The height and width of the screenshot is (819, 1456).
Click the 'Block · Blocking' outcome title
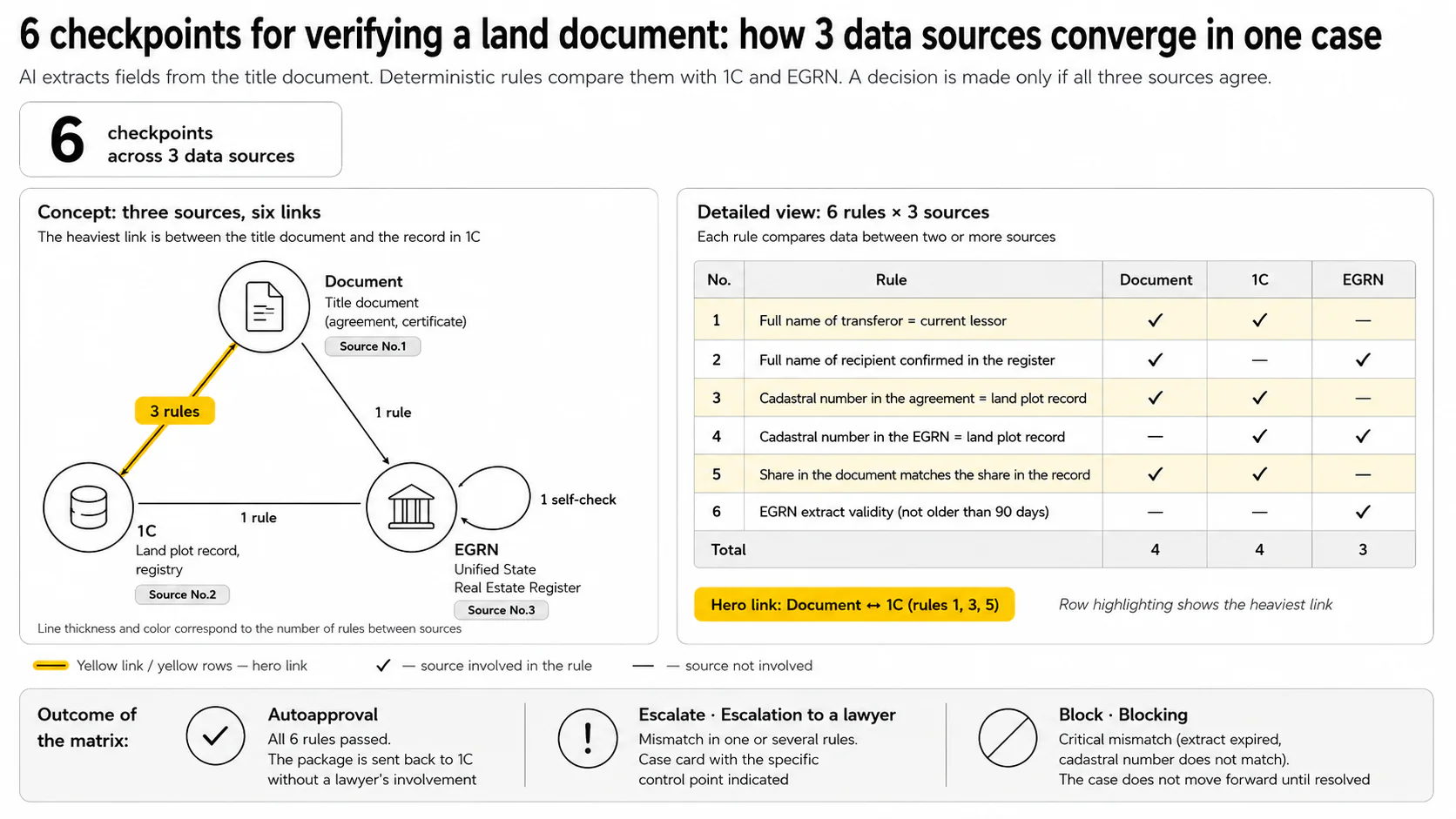(1123, 715)
